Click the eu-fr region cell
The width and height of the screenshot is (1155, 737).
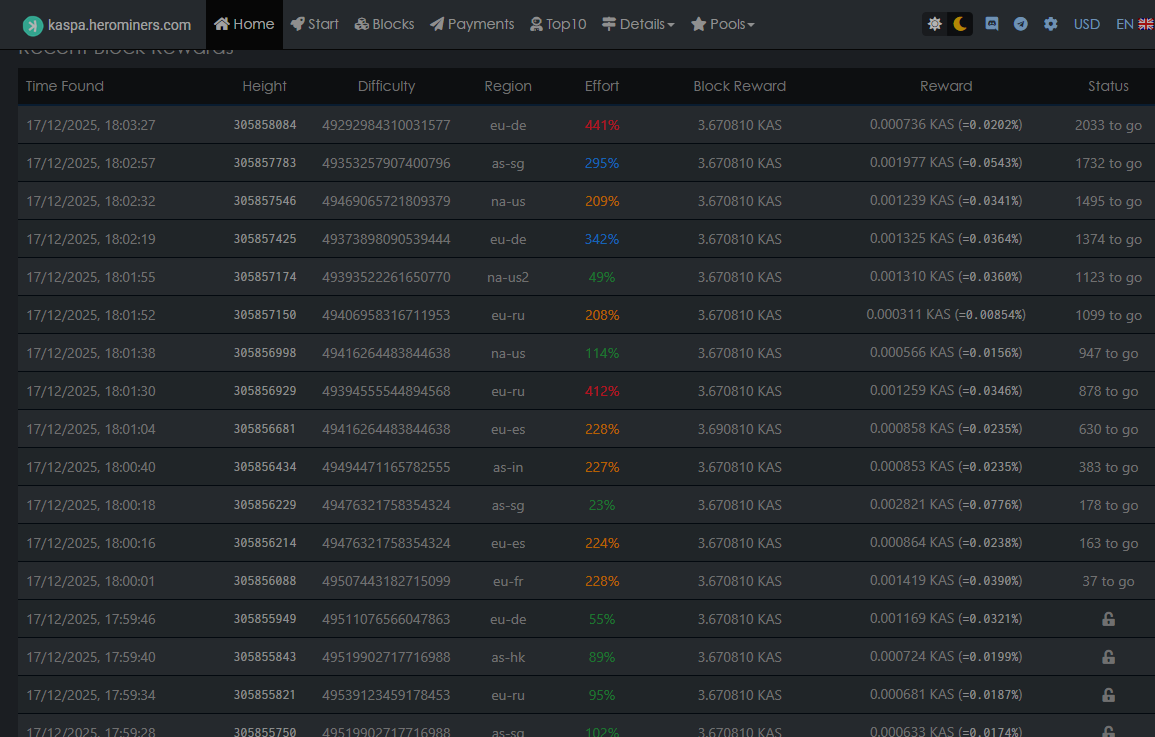(x=508, y=581)
